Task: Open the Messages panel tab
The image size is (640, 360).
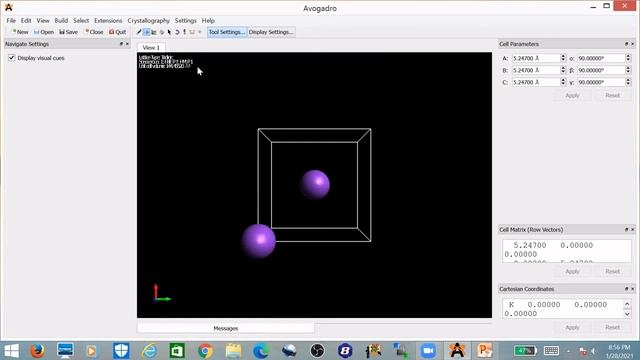Action: [x=226, y=328]
